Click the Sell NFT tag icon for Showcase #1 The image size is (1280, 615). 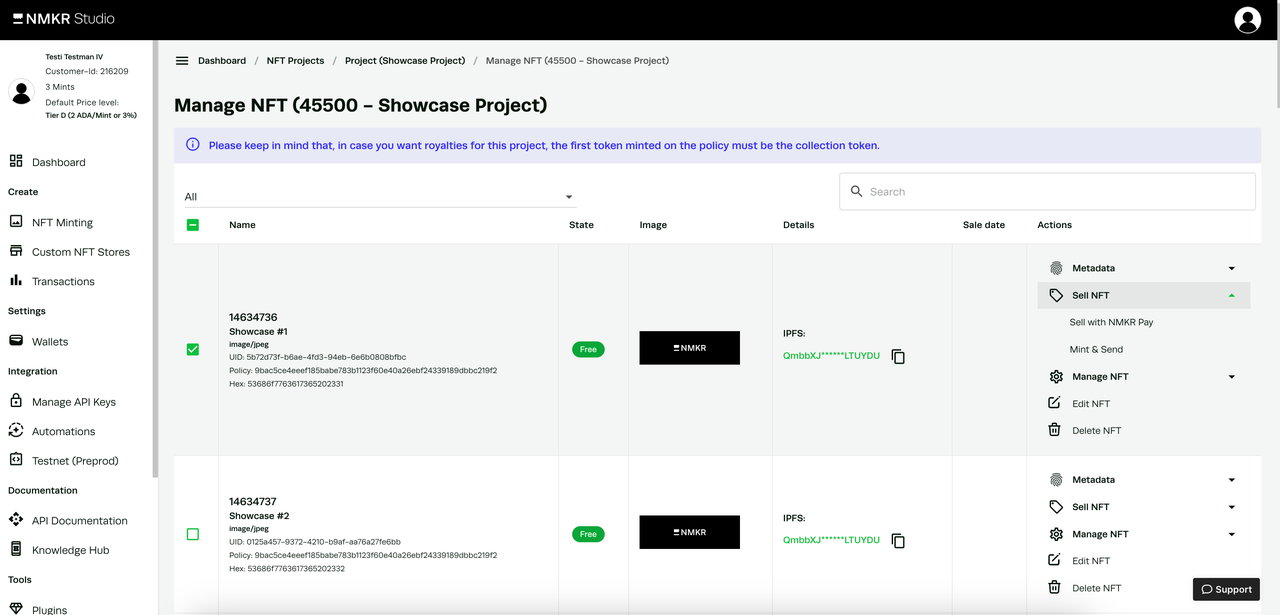(x=1056, y=295)
